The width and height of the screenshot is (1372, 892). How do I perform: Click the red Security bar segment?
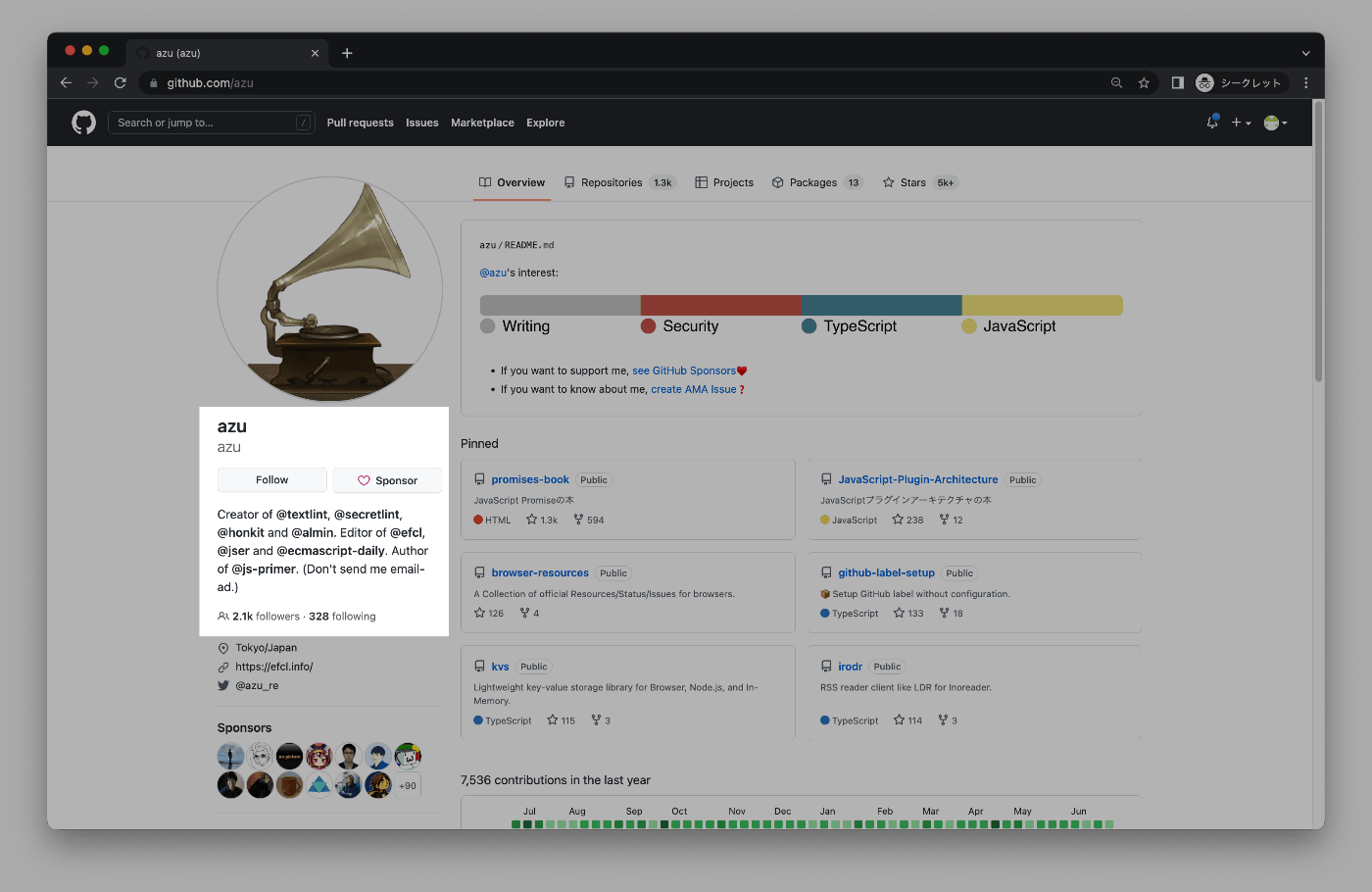click(721, 305)
